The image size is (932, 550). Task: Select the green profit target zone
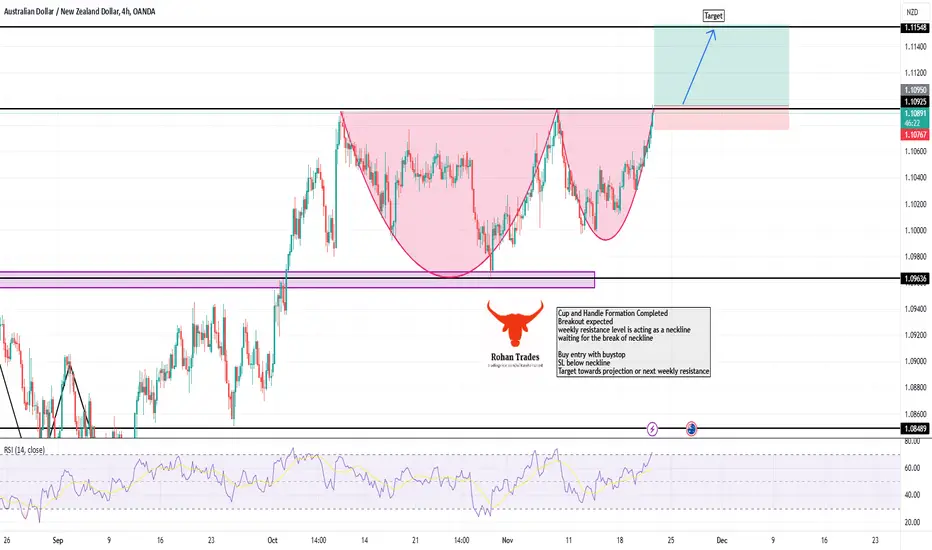(x=722, y=67)
